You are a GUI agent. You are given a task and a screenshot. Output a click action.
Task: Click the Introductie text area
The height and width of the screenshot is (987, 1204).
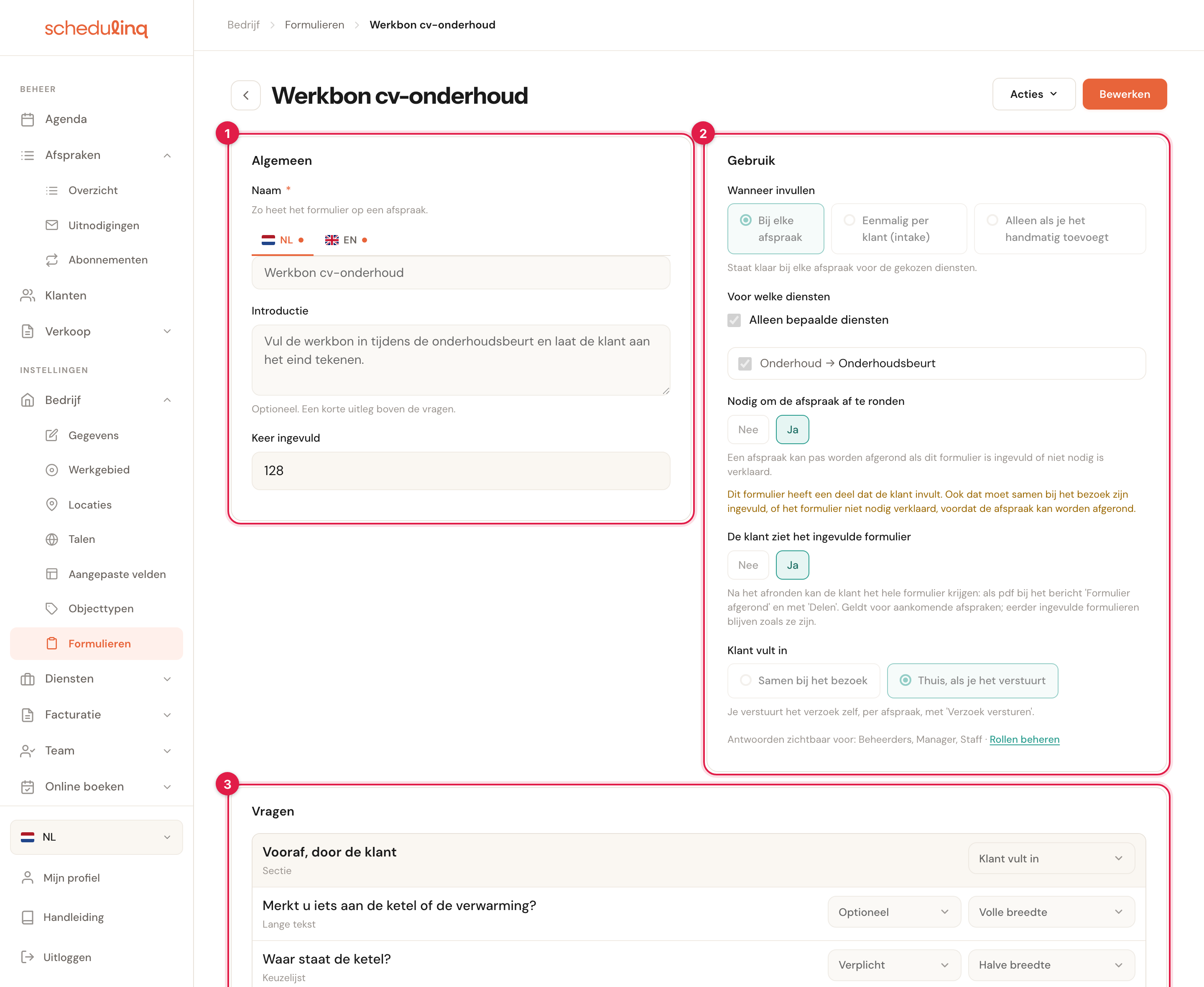tap(461, 360)
